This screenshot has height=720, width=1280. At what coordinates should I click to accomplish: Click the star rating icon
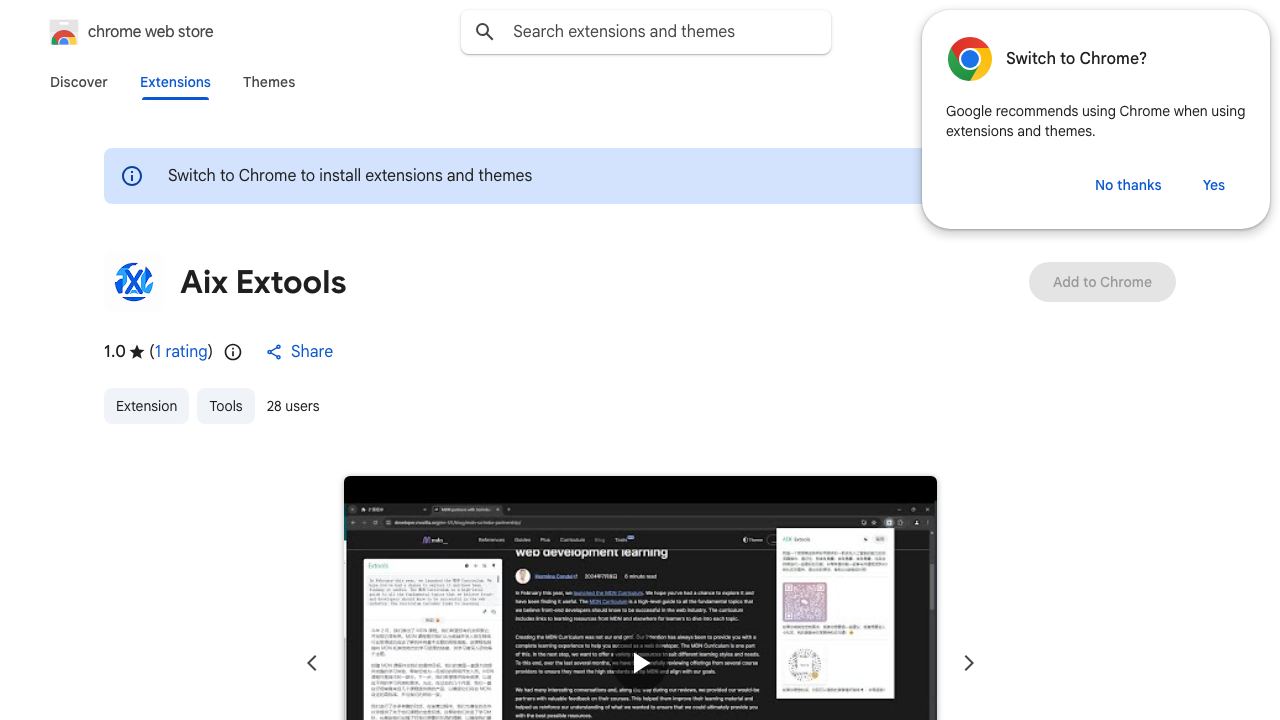(137, 352)
